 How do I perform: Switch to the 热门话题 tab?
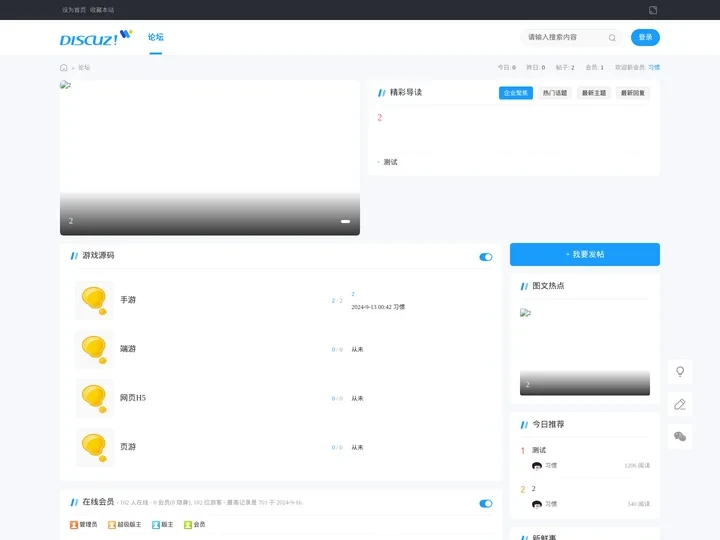pyautogui.click(x=555, y=93)
